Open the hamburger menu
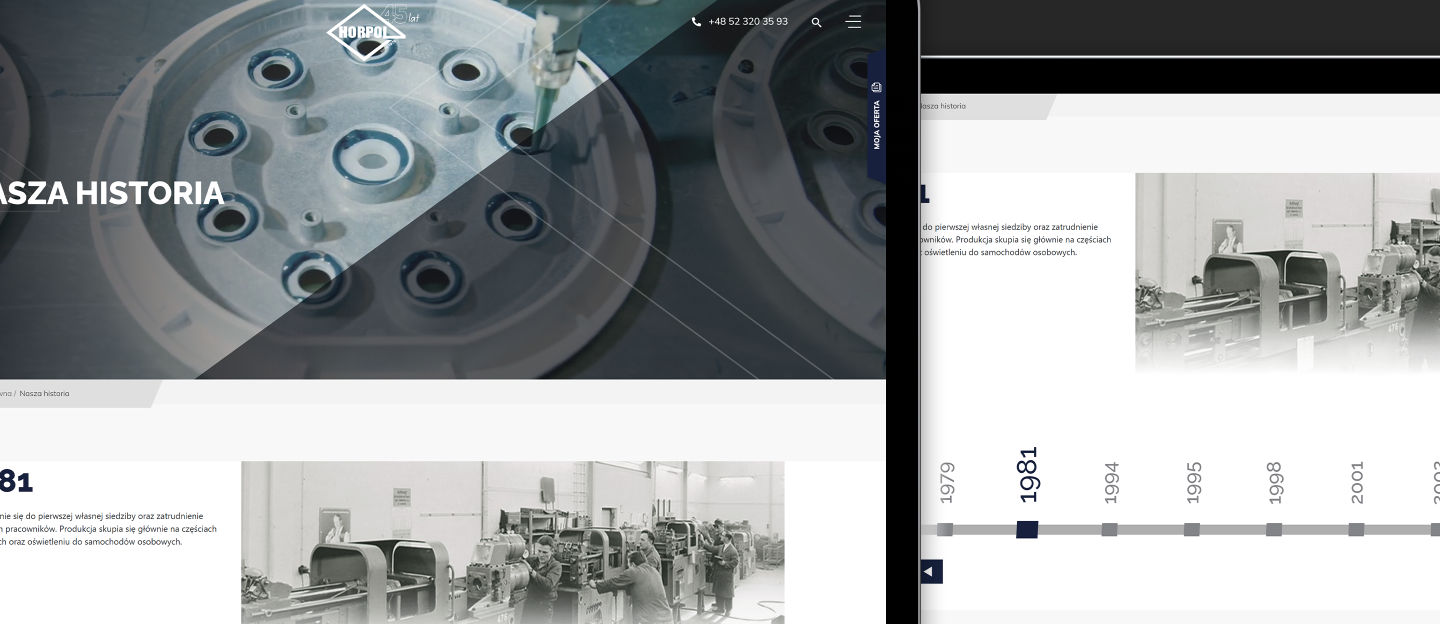Image resolution: width=1440 pixels, height=624 pixels. click(x=853, y=21)
